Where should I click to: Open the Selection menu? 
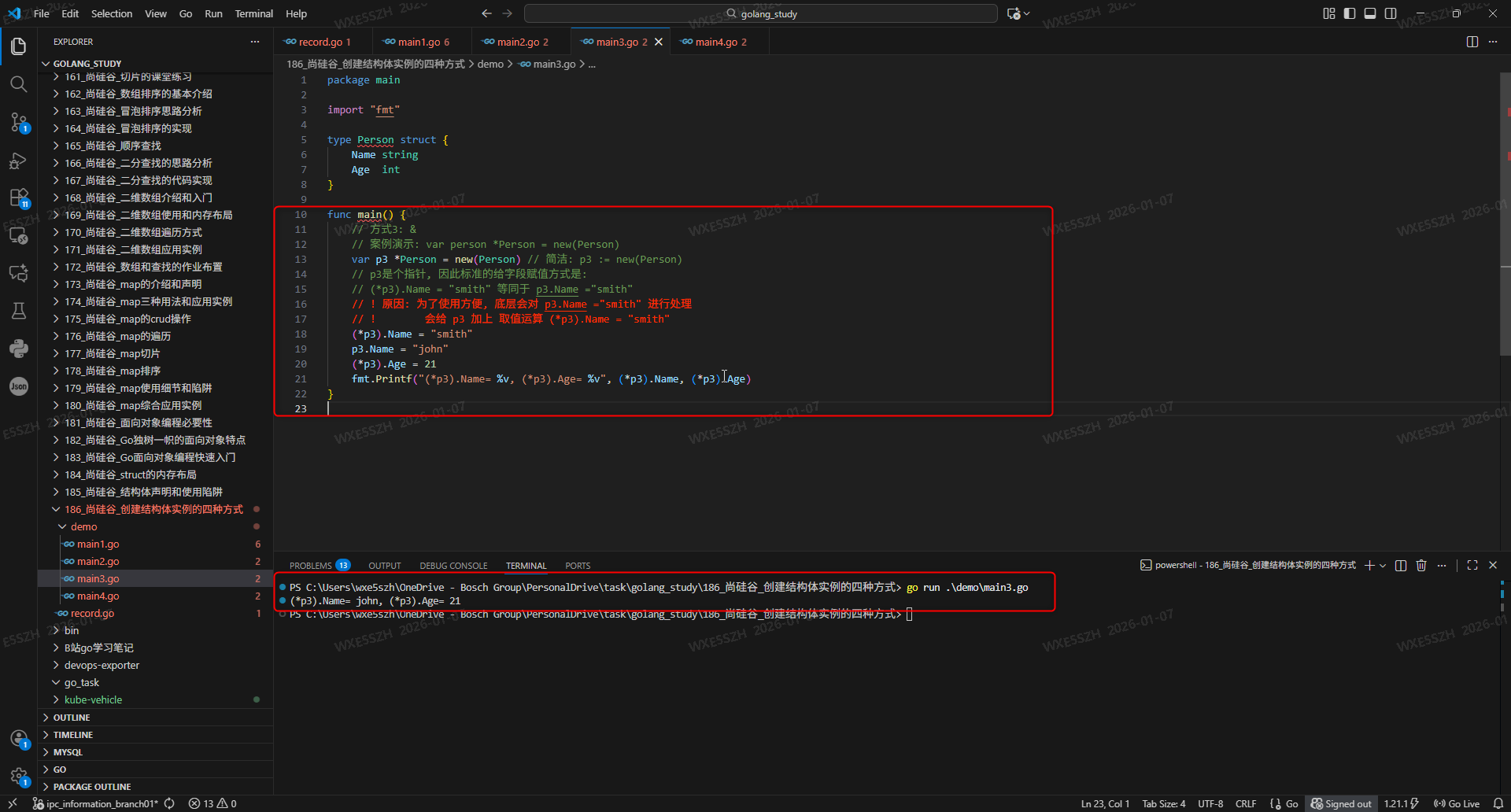112,13
